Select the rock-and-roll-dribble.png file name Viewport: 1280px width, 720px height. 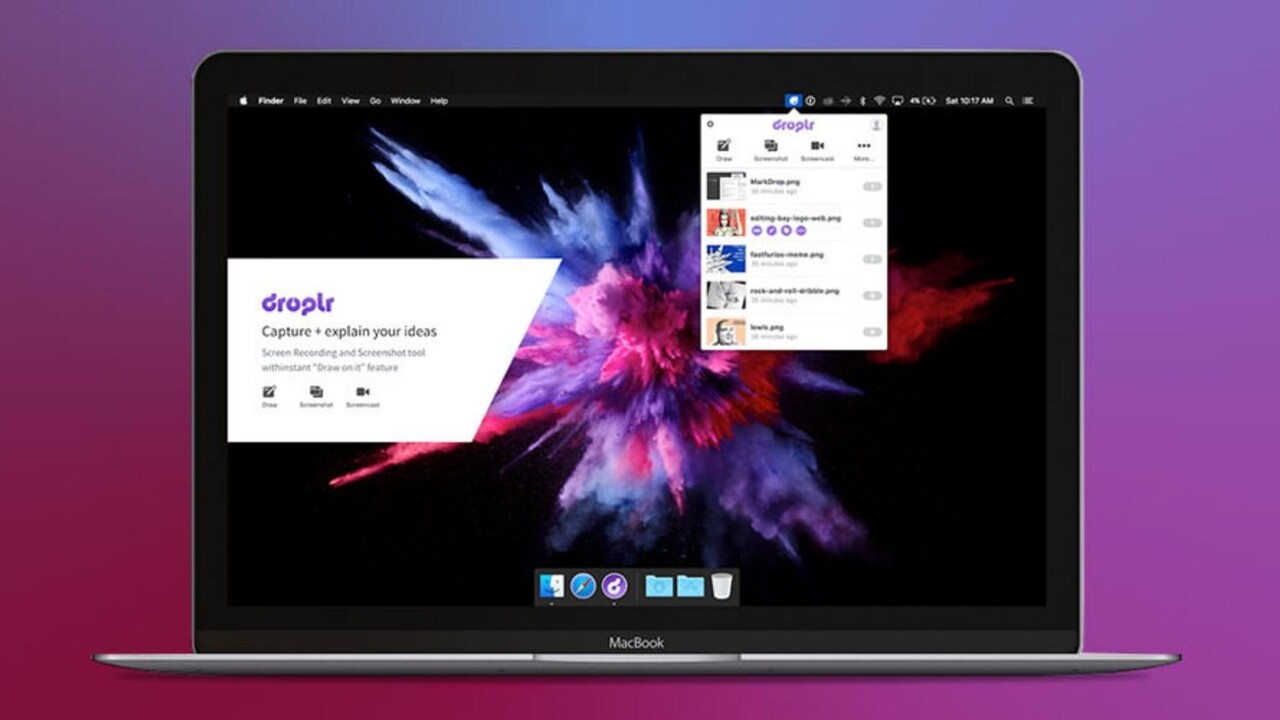(x=795, y=291)
